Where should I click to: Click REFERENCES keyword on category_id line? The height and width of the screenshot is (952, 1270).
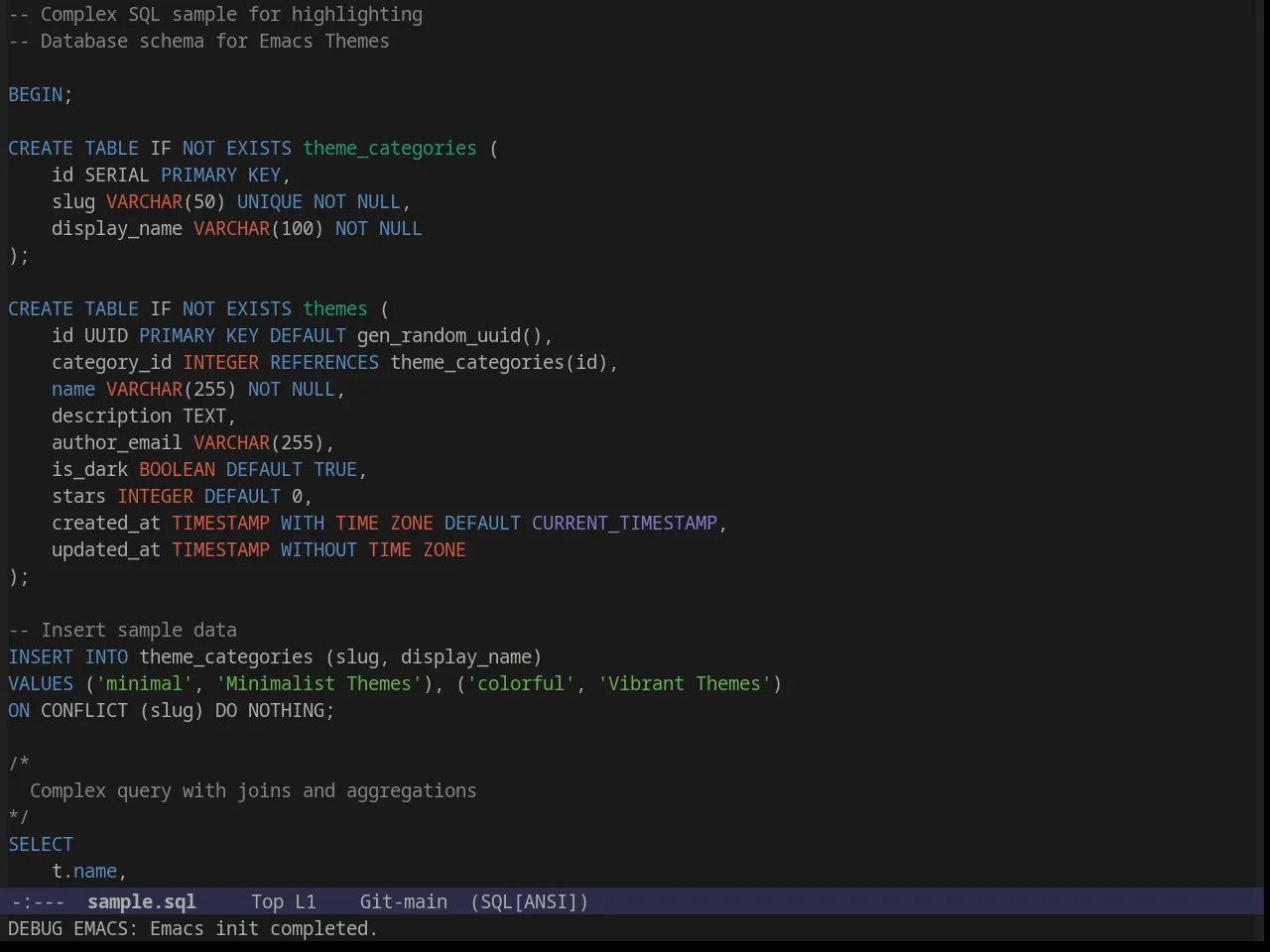[x=324, y=362]
